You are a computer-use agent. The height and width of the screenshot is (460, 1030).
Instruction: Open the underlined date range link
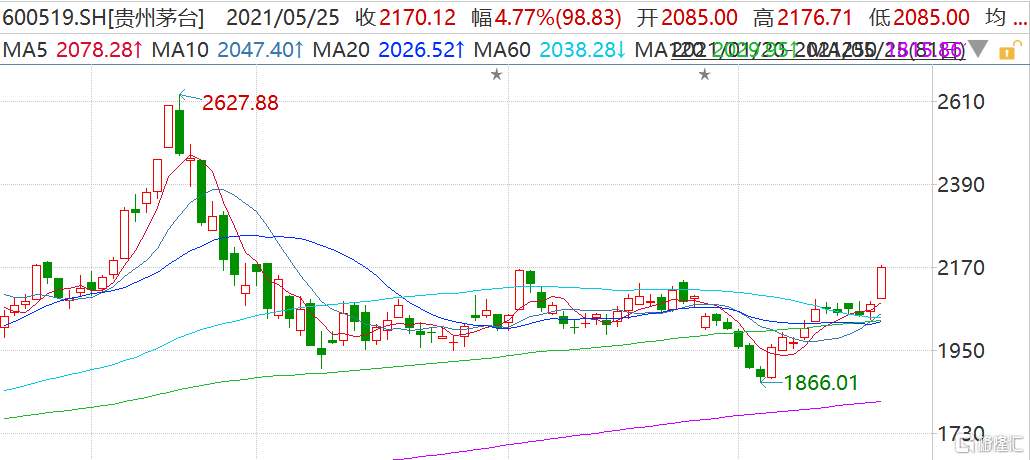817,50
